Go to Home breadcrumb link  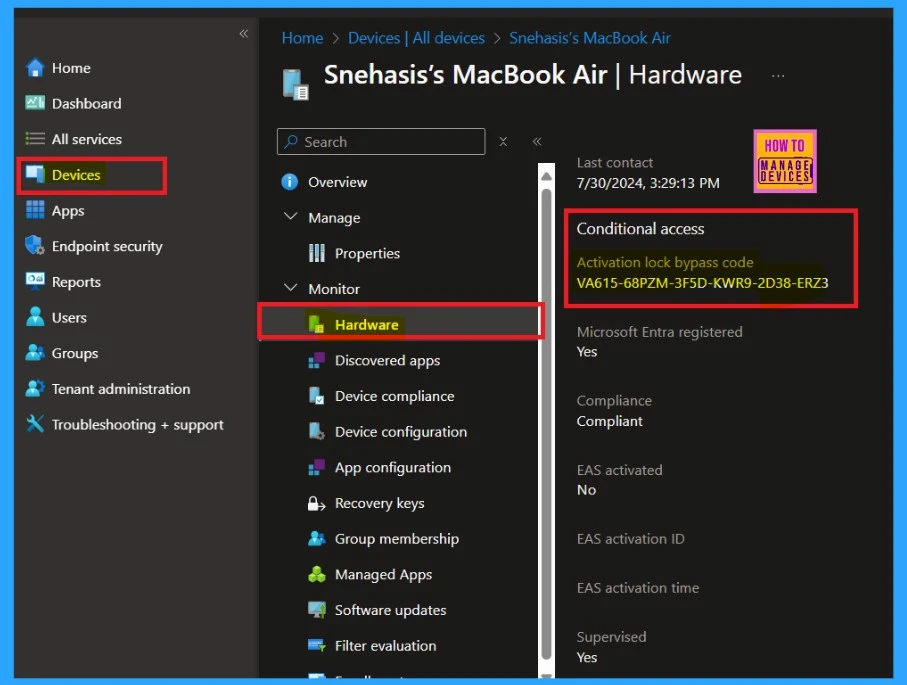click(302, 38)
